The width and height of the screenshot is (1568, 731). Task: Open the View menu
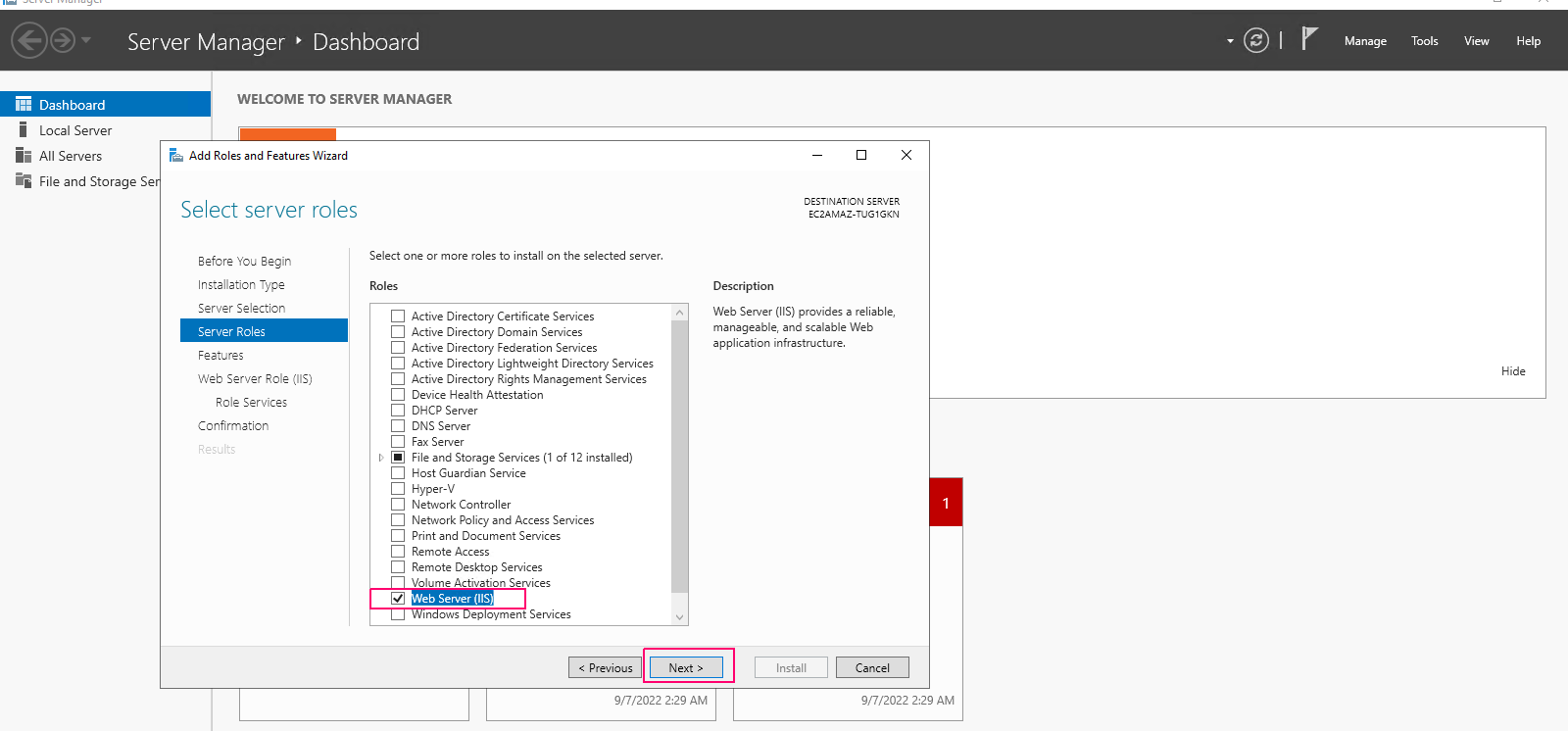(x=1477, y=41)
